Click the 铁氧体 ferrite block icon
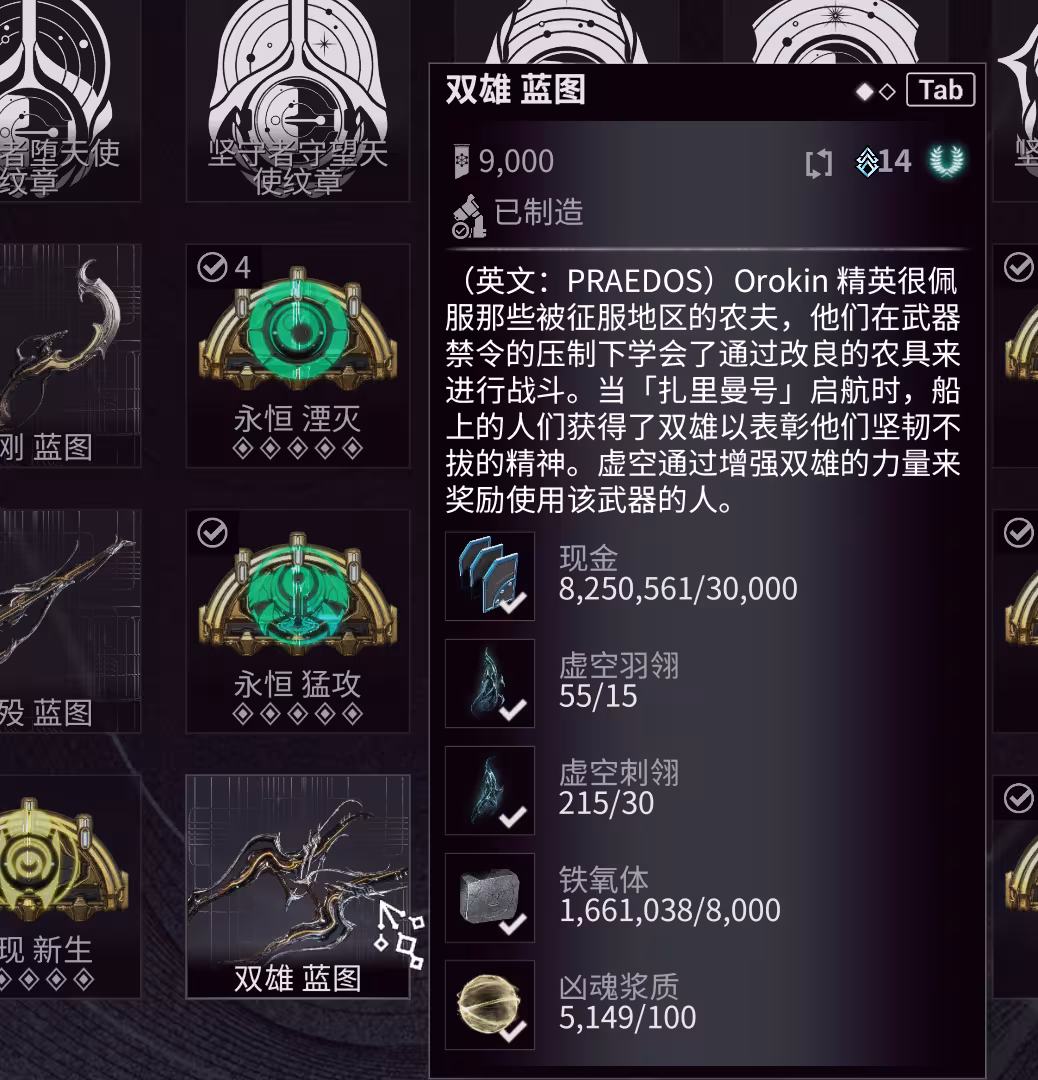 click(490, 897)
